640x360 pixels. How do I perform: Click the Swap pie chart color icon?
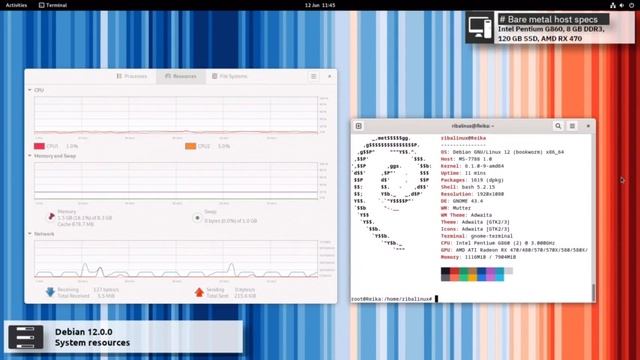(x=197, y=218)
